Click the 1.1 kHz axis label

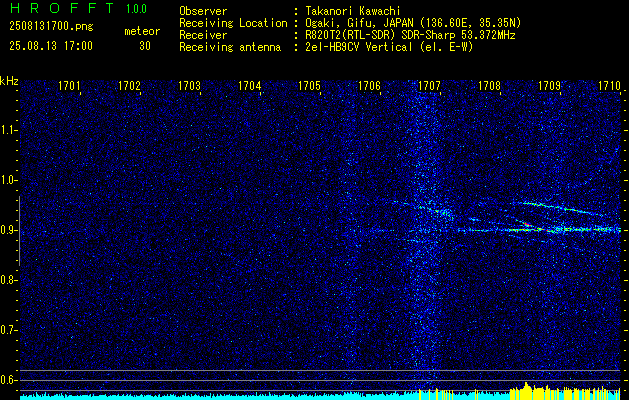tap(7, 130)
